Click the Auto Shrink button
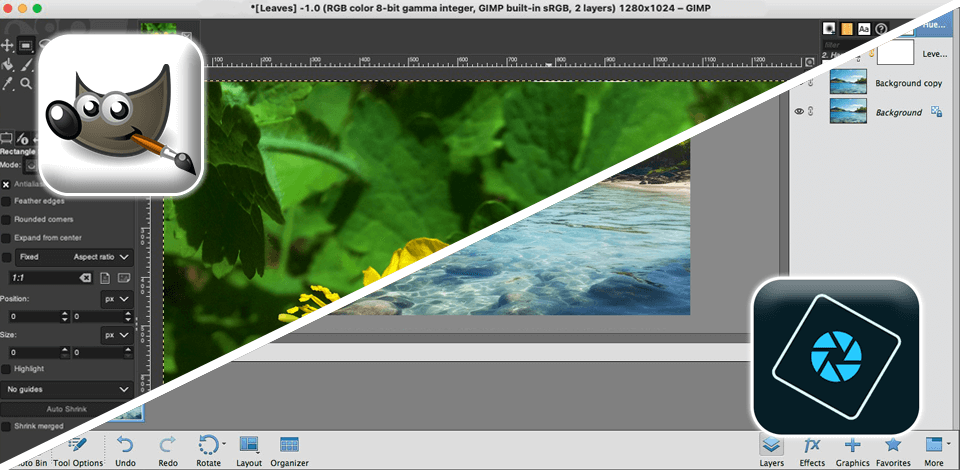Viewport: 960px width, 470px height. tap(66, 409)
